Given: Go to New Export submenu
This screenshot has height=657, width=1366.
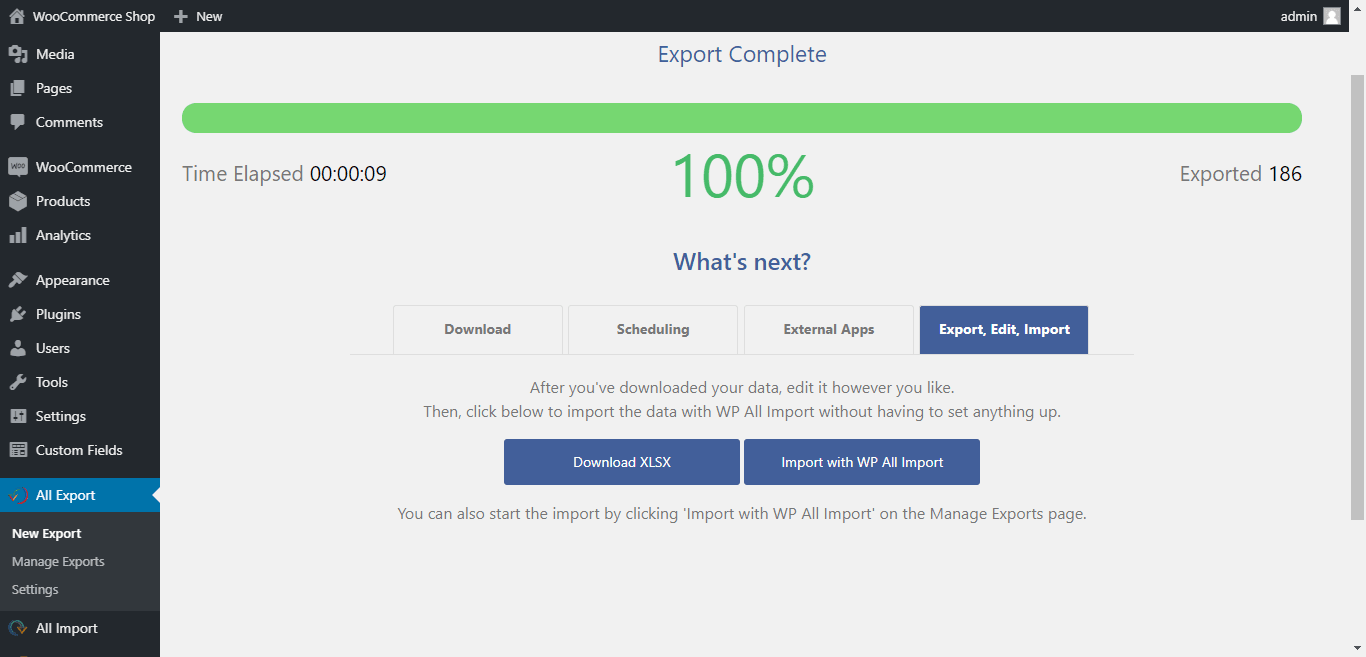Looking at the screenshot, I should coord(47,533).
